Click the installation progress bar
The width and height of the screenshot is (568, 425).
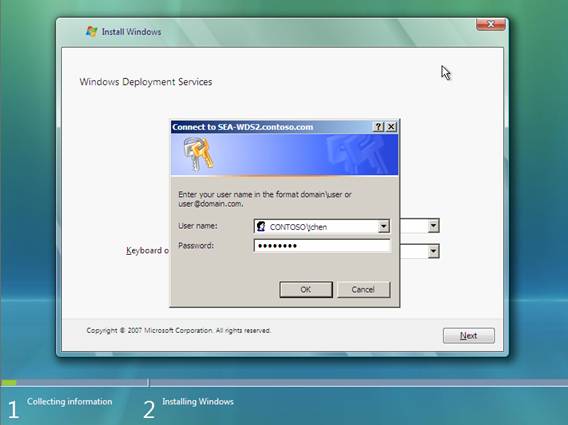284,383
